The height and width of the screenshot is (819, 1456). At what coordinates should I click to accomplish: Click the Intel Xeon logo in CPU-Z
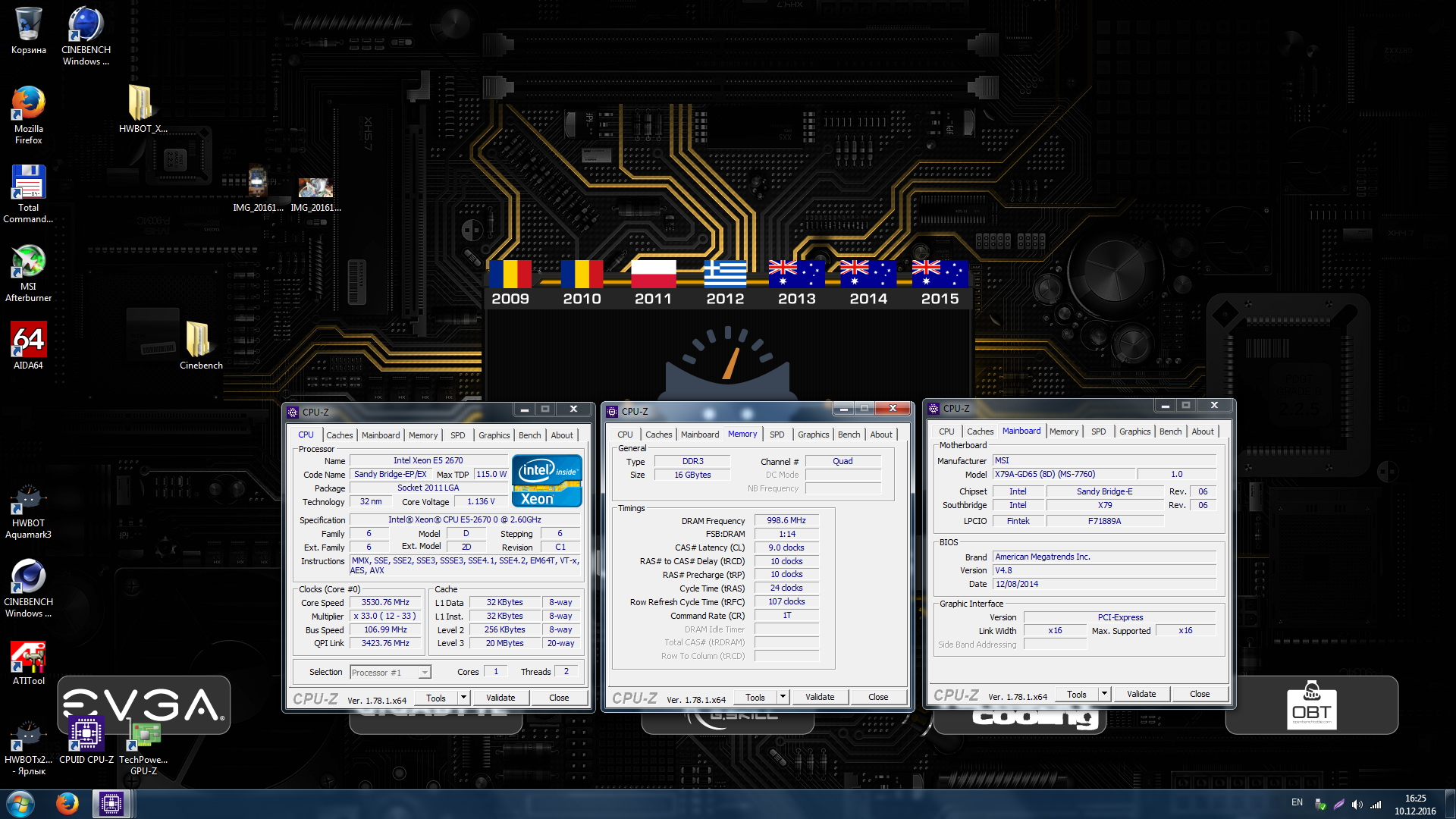(547, 481)
